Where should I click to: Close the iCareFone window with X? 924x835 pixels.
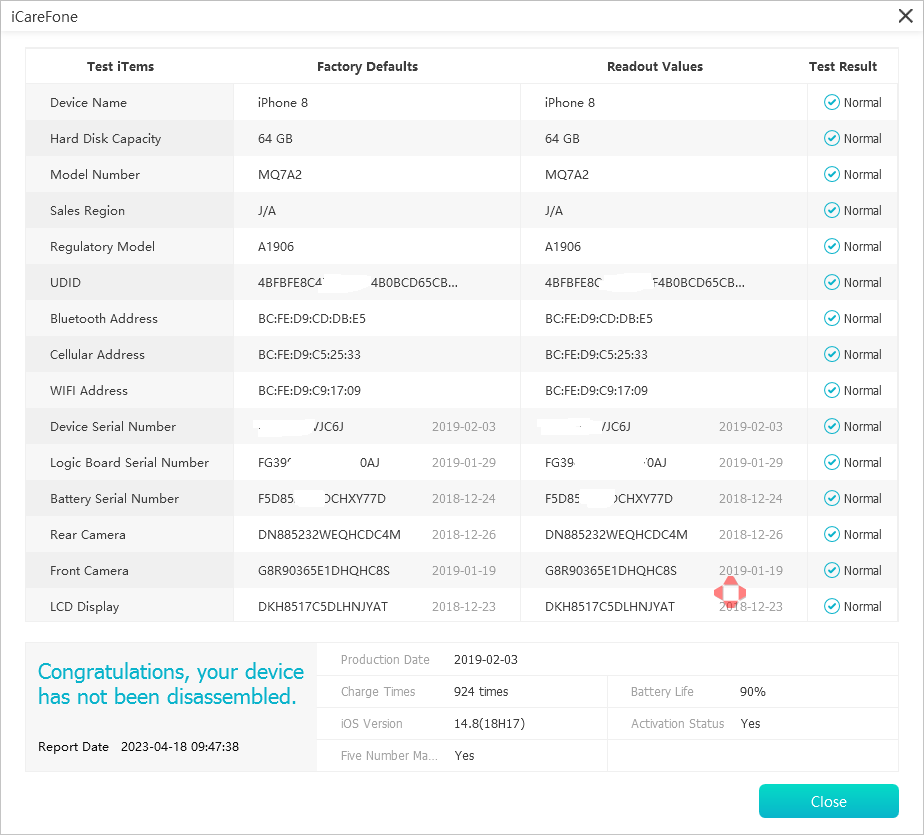coord(905,15)
